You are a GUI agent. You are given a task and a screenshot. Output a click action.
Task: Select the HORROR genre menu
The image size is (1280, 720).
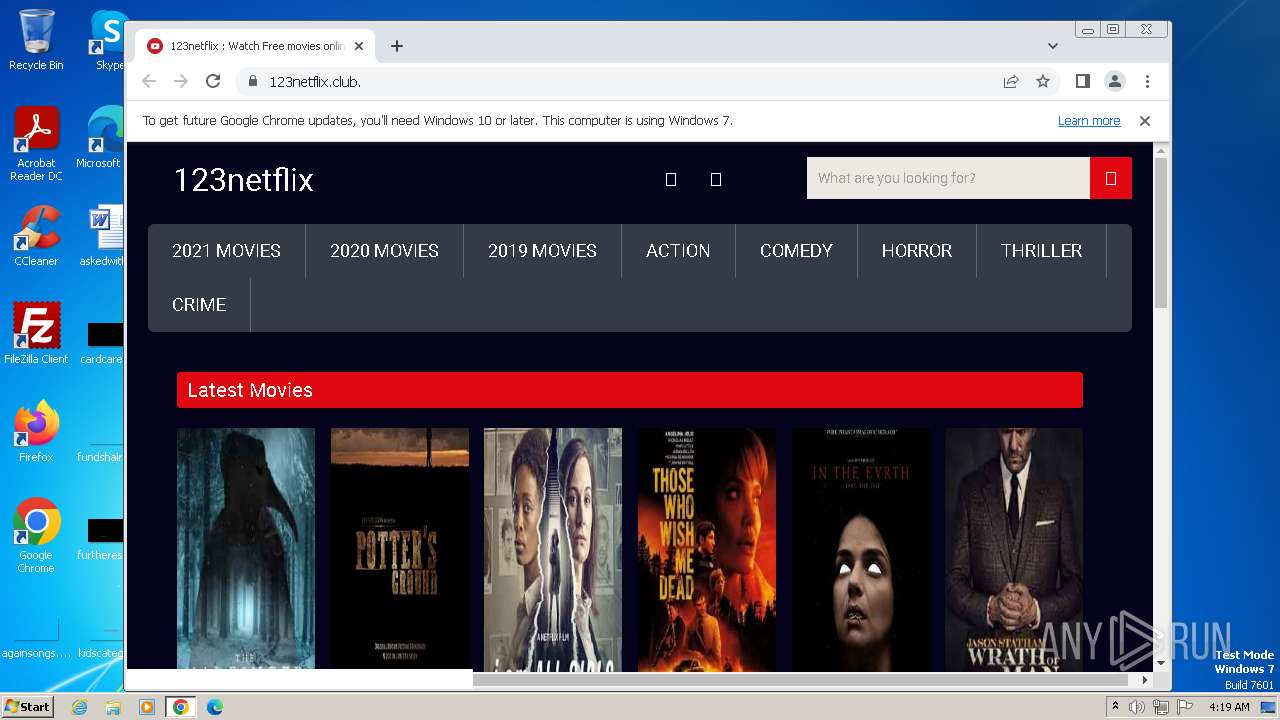tap(917, 251)
